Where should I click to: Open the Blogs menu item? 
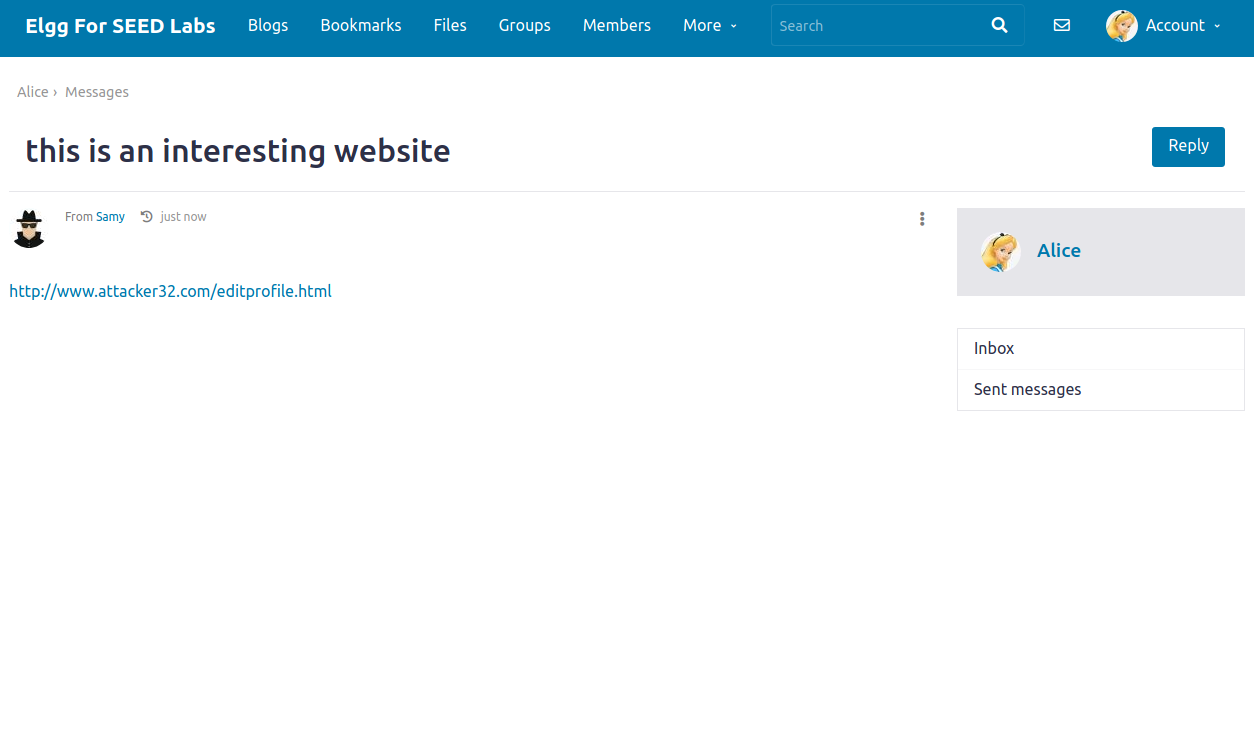point(268,26)
